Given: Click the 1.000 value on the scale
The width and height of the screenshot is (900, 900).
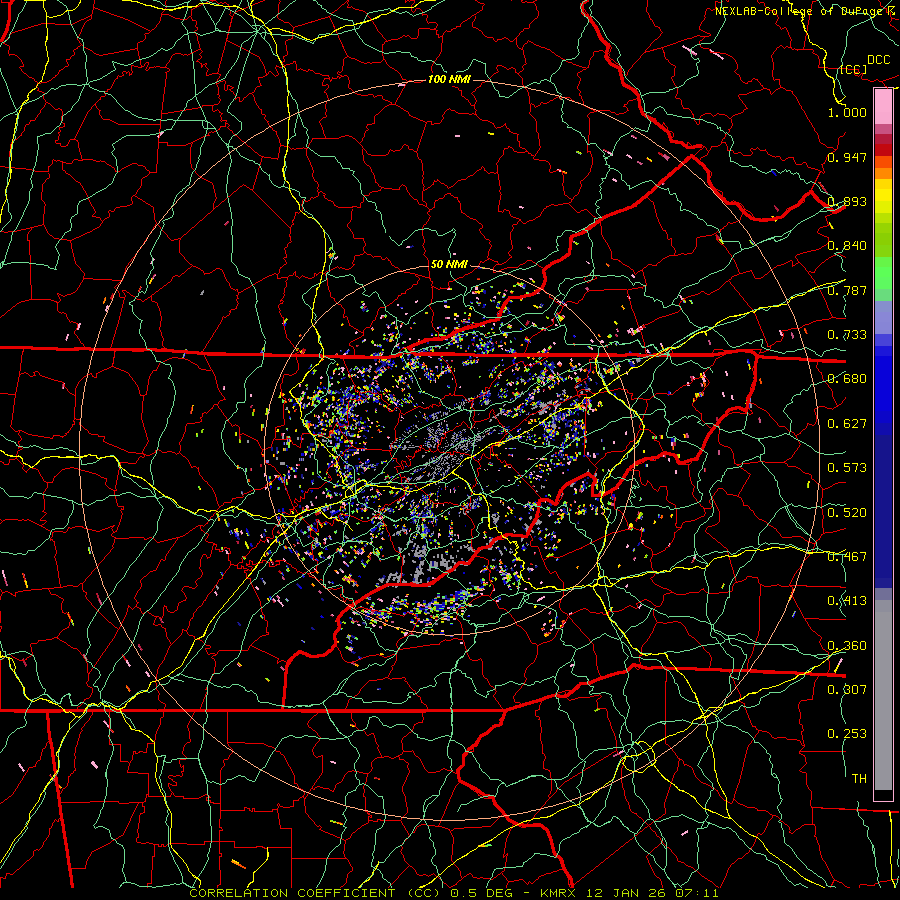Looking at the screenshot, I should click(x=847, y=112).
